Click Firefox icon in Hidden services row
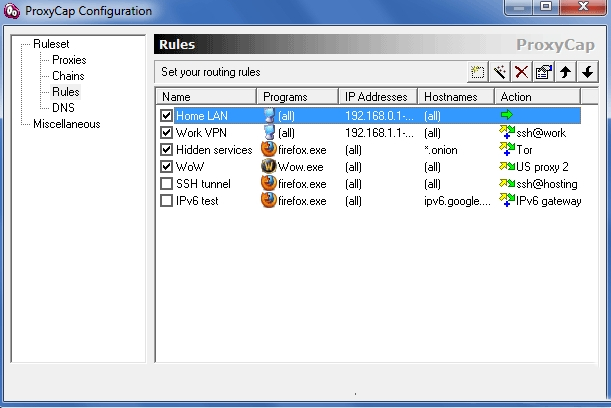This screenshot has height=408, width=611. pos(268,150)
